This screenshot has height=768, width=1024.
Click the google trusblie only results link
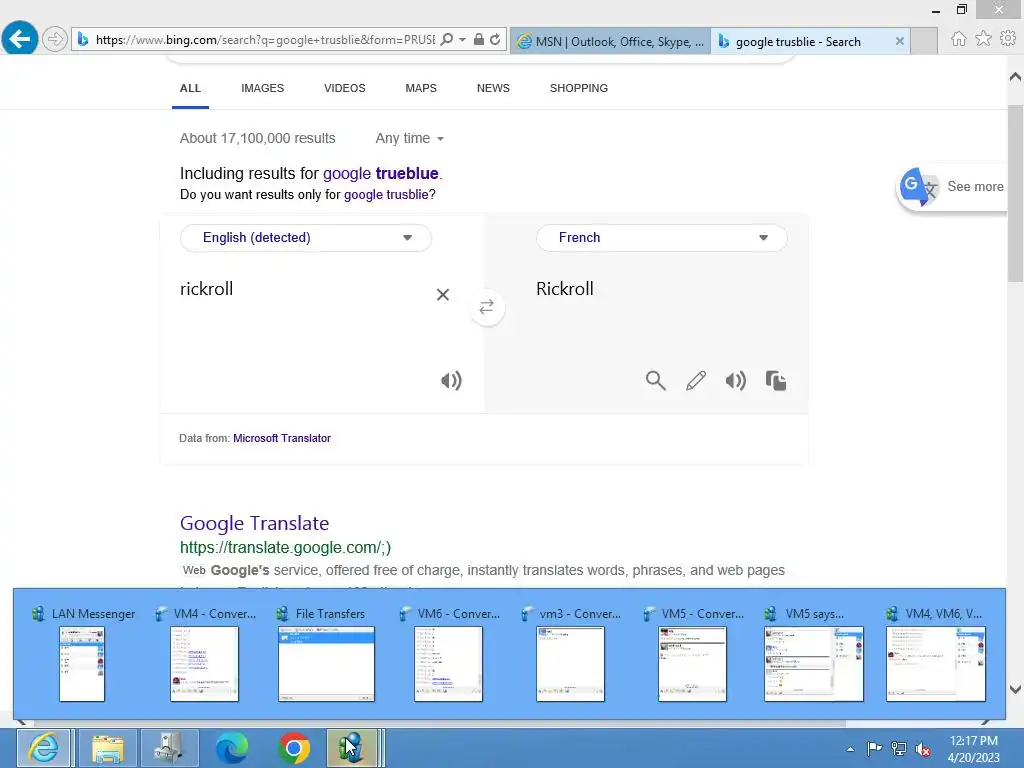(386, 195)
